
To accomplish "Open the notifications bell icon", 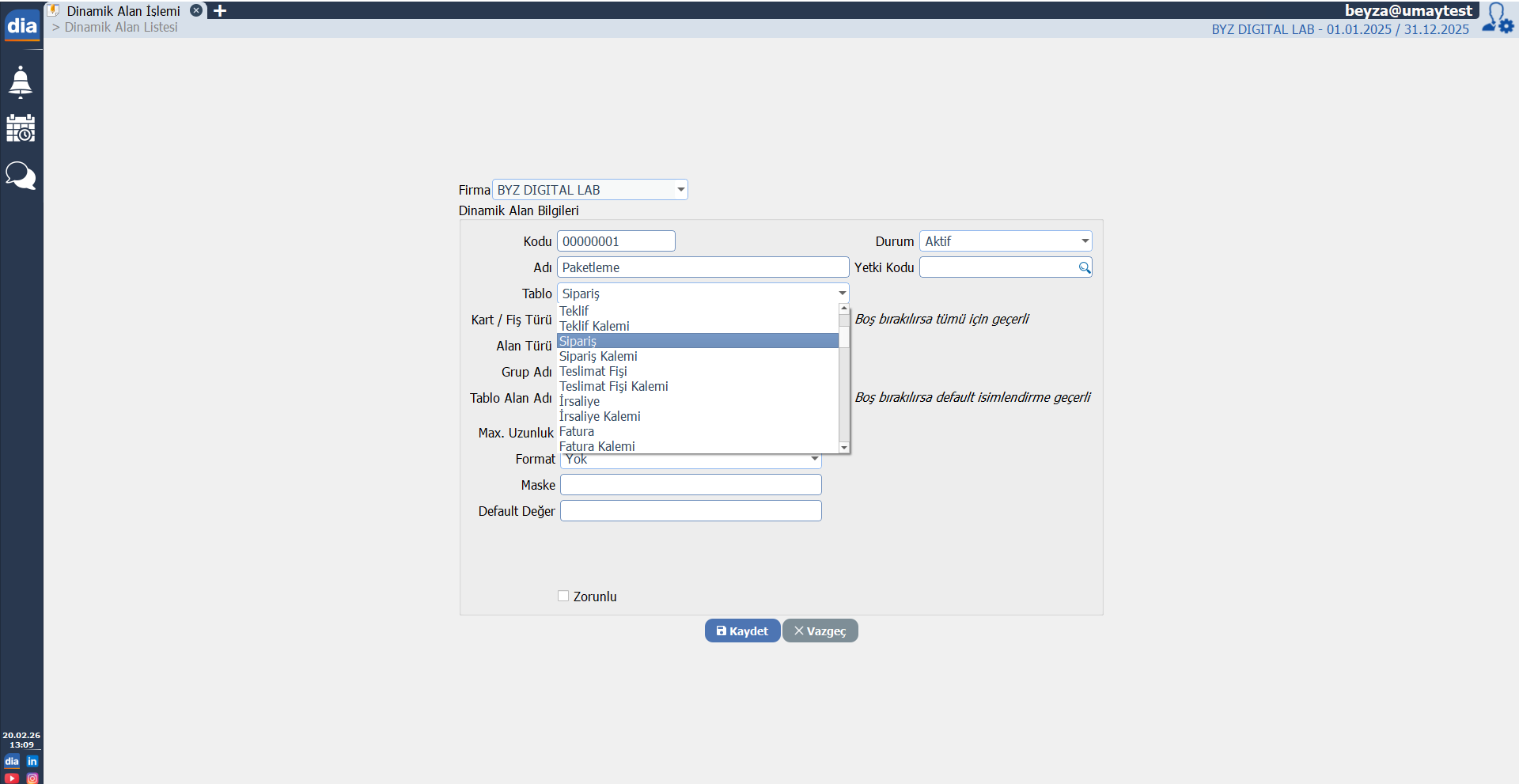I will [x=21, y=81].
